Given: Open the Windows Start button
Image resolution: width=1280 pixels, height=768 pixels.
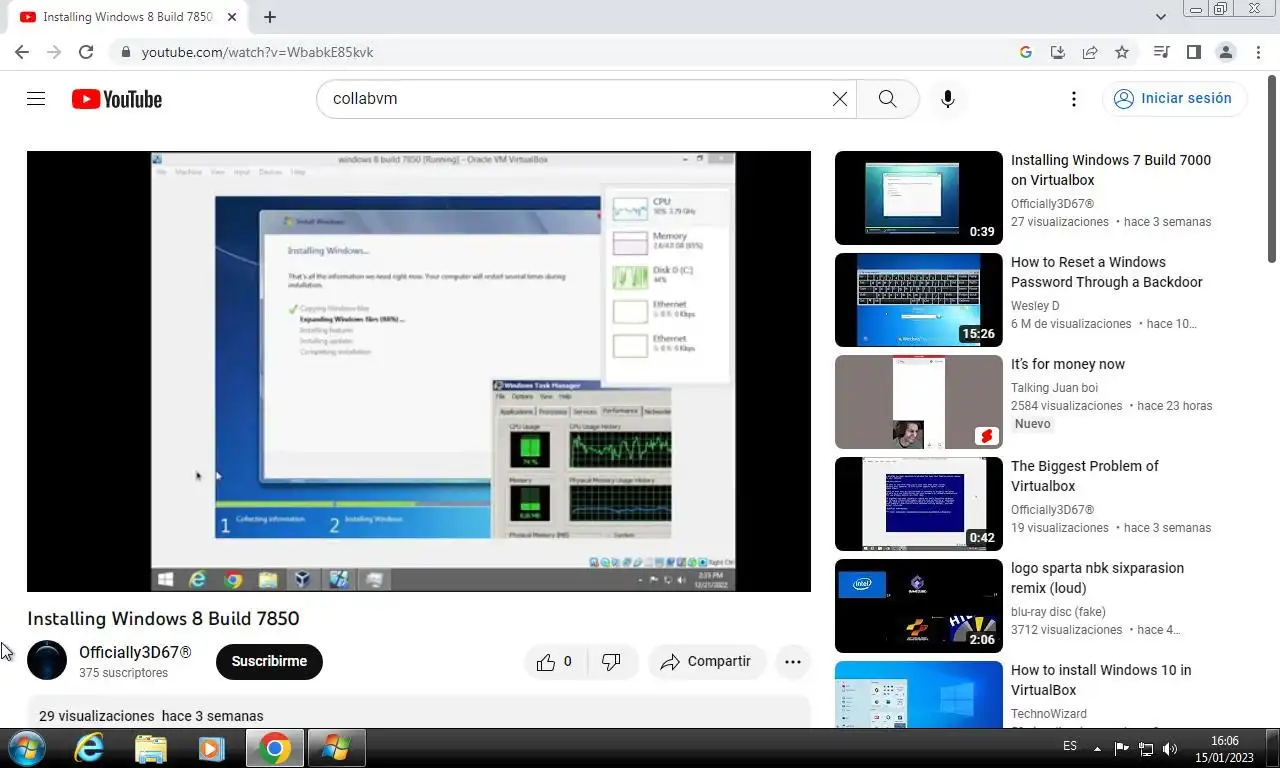Looking at the screenshot, I should pos(25,748).
